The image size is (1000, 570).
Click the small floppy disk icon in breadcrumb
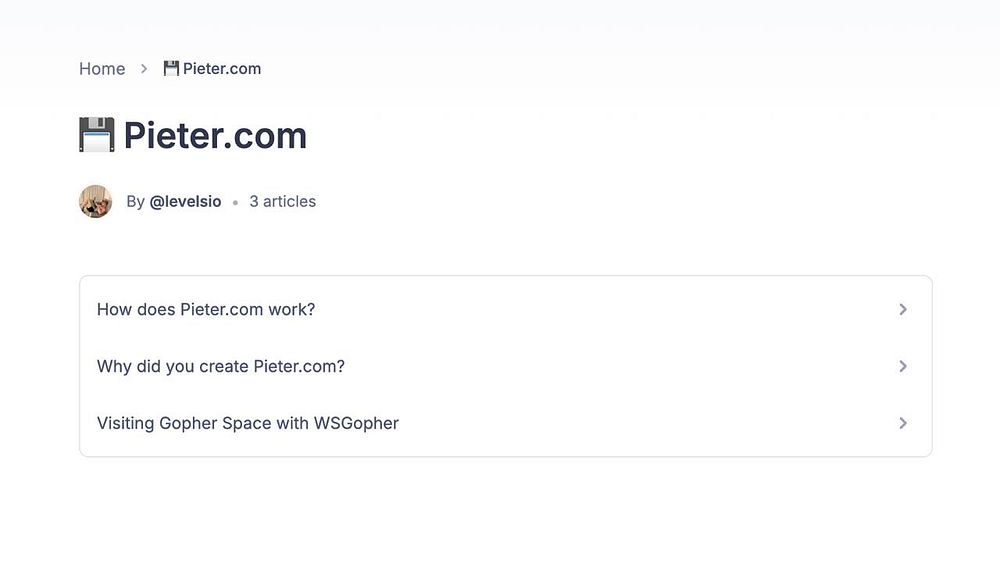(x=171, y=68)
